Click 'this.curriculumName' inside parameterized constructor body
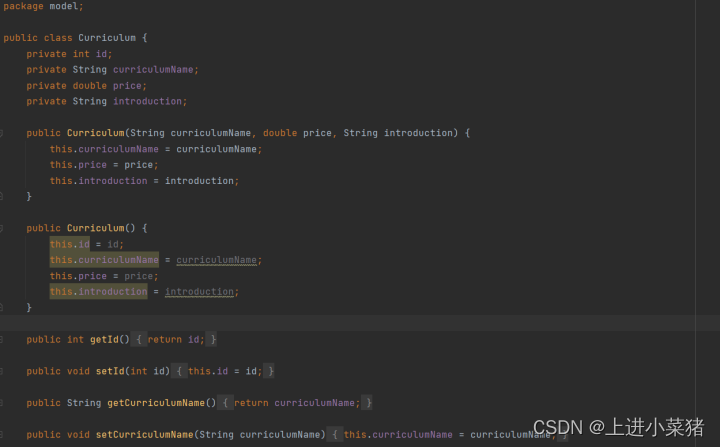Screen dimensions: 721x447 104,149
